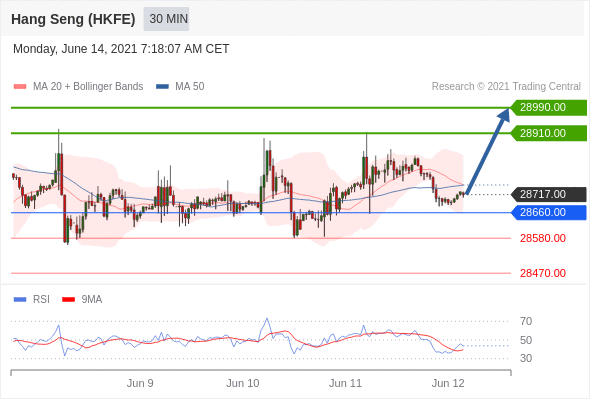Viewport: 590px width, 400px height.
Task: Click the Jun 9 date marker
Action: click(140, 383)
